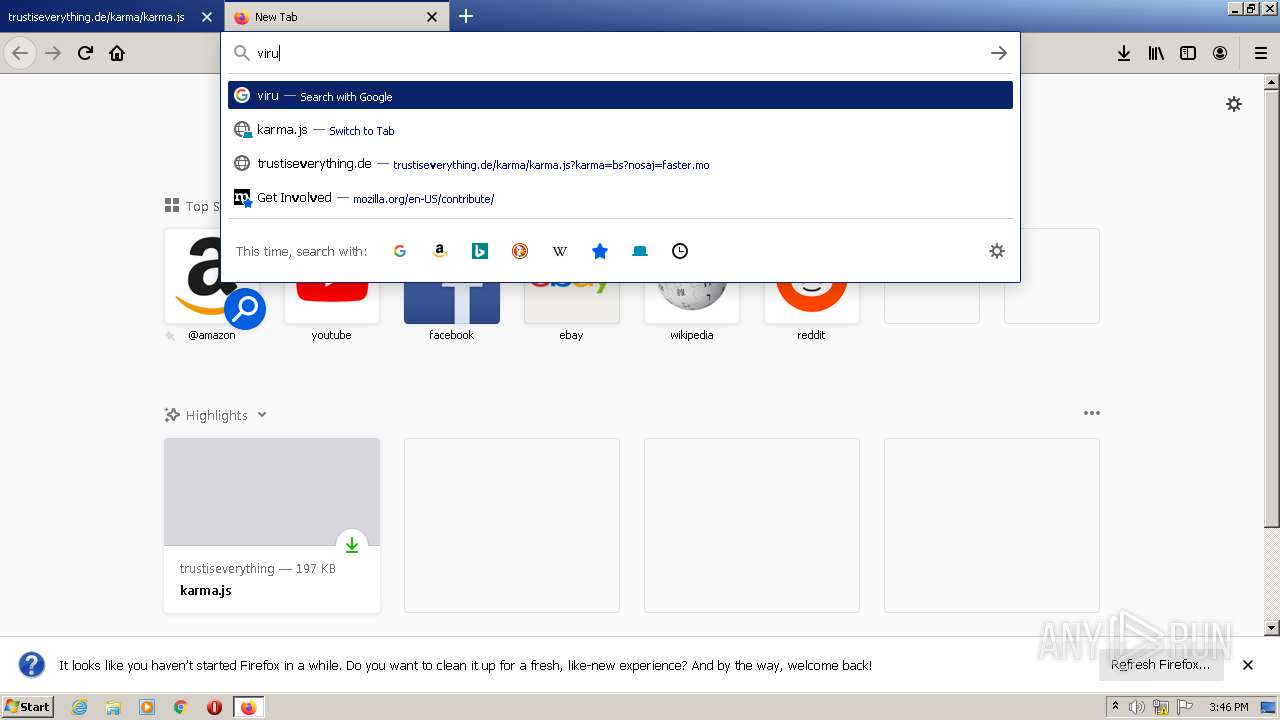Open the Firefox home page button
This screenshot has width=1280, height=720.
point(117,53)
